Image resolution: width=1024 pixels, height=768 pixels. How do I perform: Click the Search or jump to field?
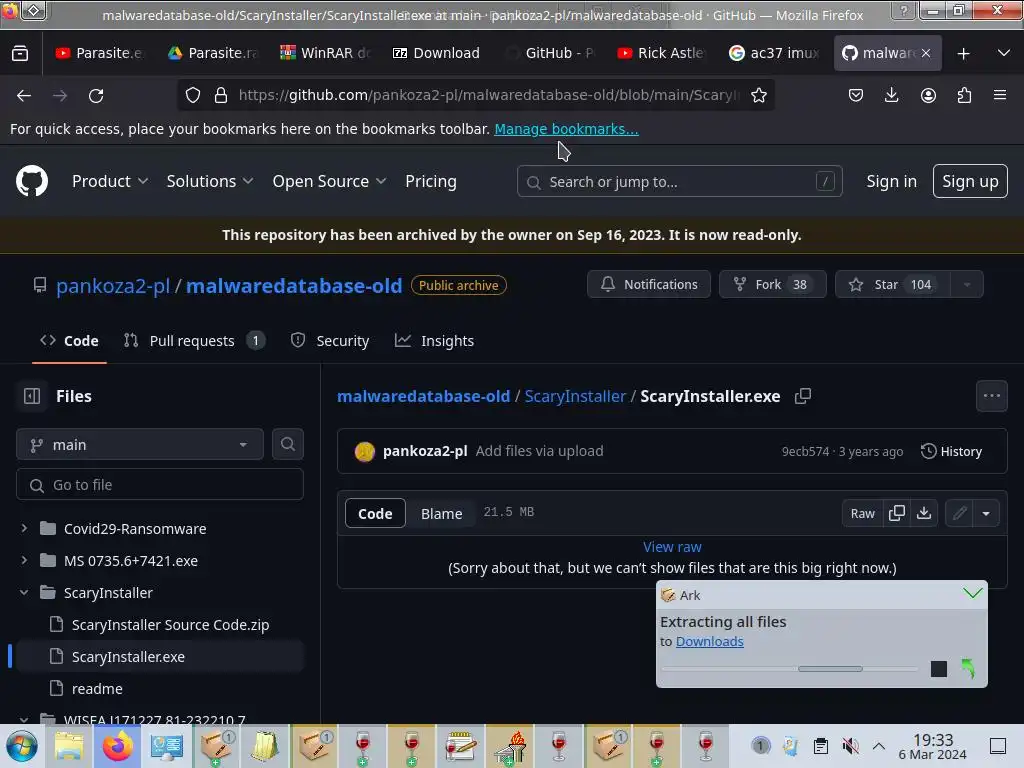pos(679,181)
